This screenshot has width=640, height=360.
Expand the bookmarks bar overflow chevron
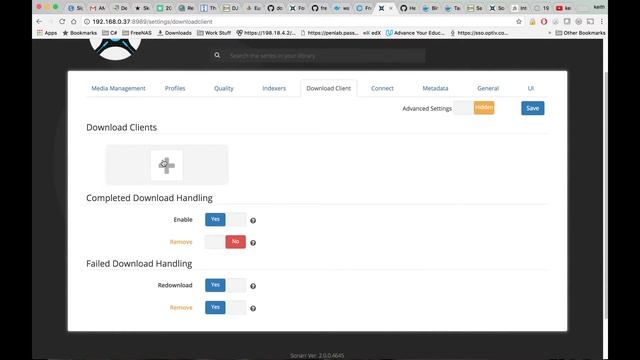point(549,33)
